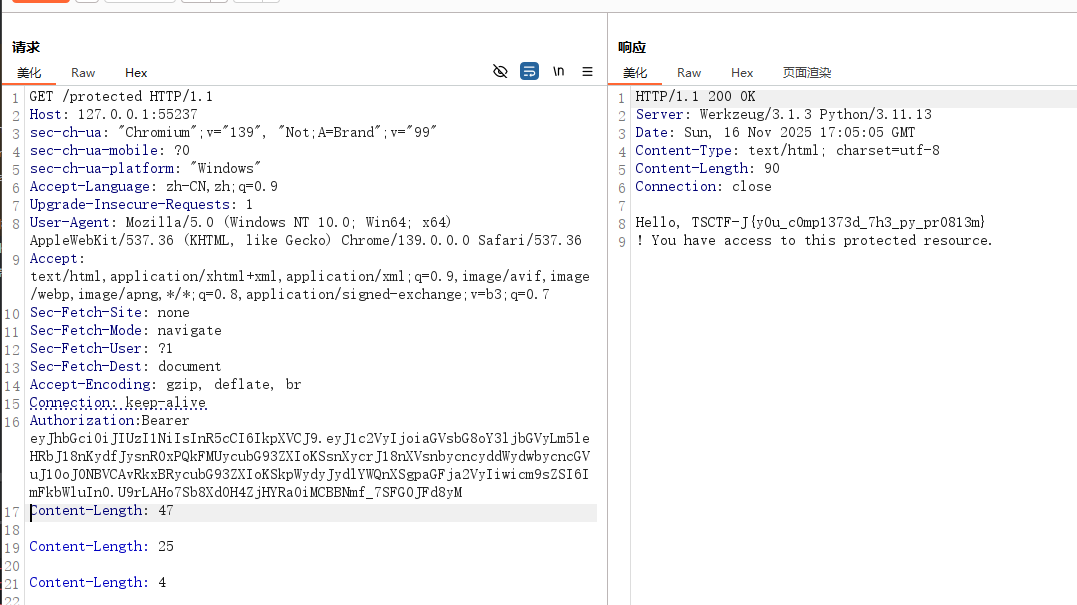Image resolution: width=1077 pixels, height=605 pixels.
Task: Place cursor on the Host header line
Action: (113, 115)
